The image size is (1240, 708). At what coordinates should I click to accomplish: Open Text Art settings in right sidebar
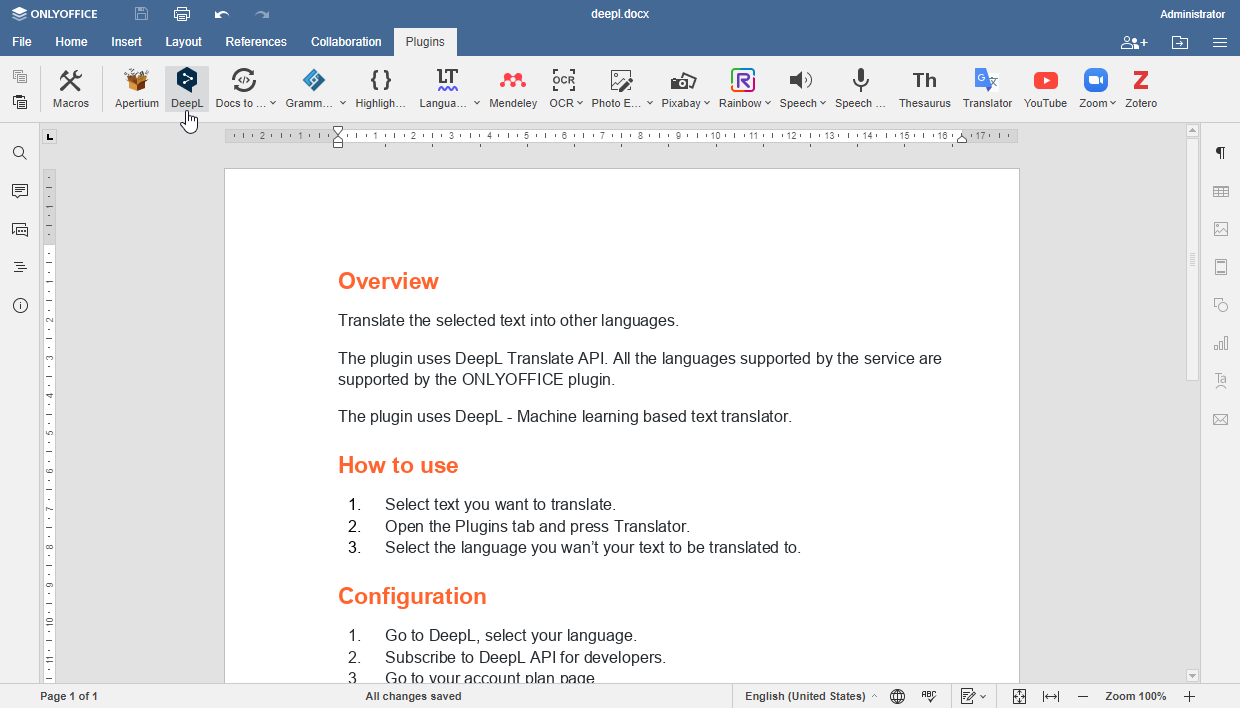tap(1221, 381)
